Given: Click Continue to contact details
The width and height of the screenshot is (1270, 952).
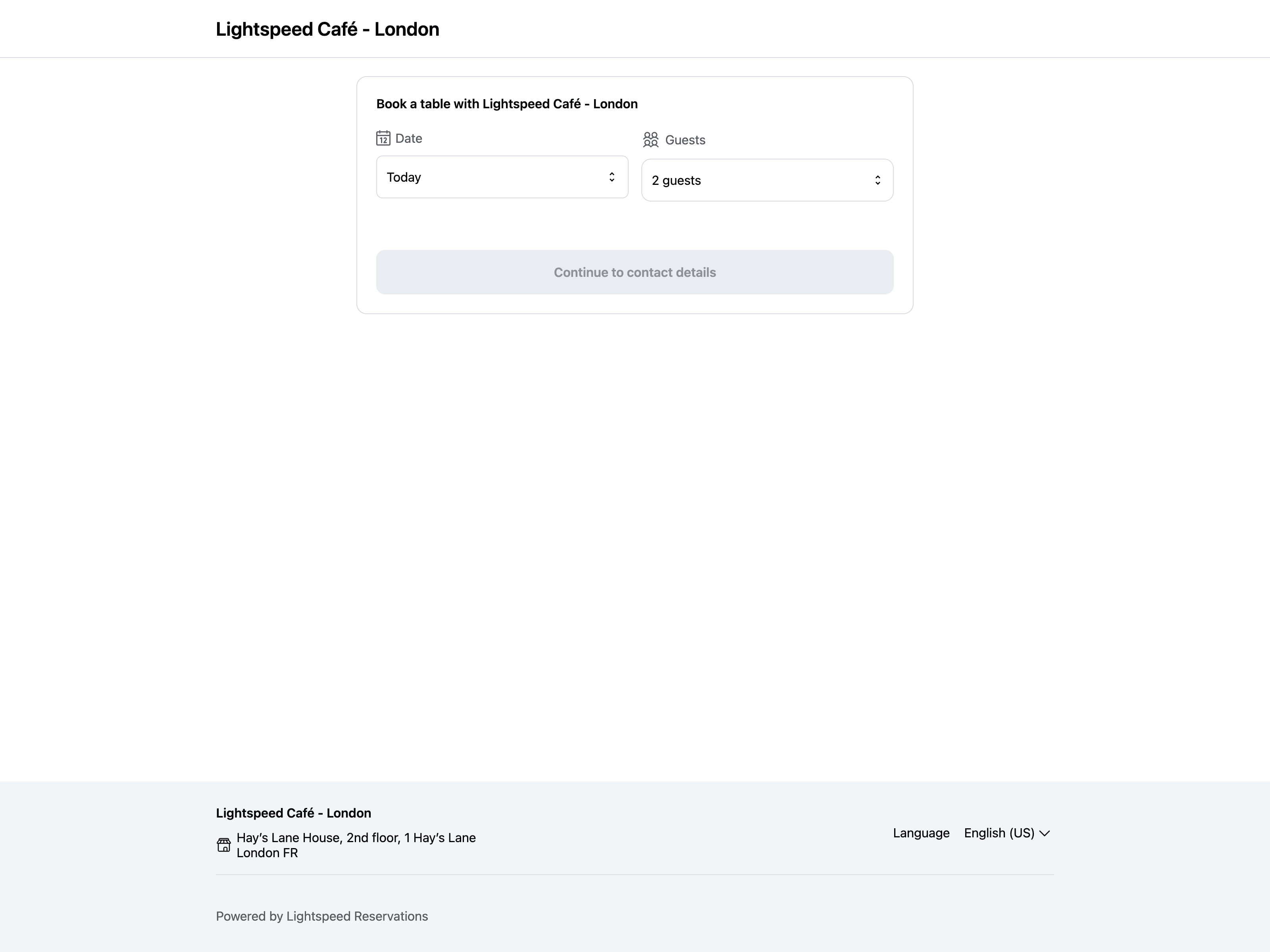Looking at the screenshot, I should tap(634, 272).
